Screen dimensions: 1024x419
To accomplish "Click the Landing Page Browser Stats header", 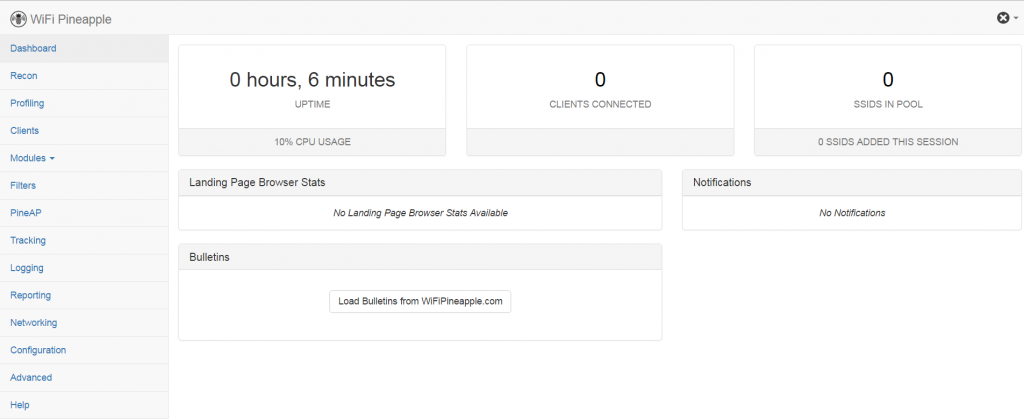I will tap(420, 183).
